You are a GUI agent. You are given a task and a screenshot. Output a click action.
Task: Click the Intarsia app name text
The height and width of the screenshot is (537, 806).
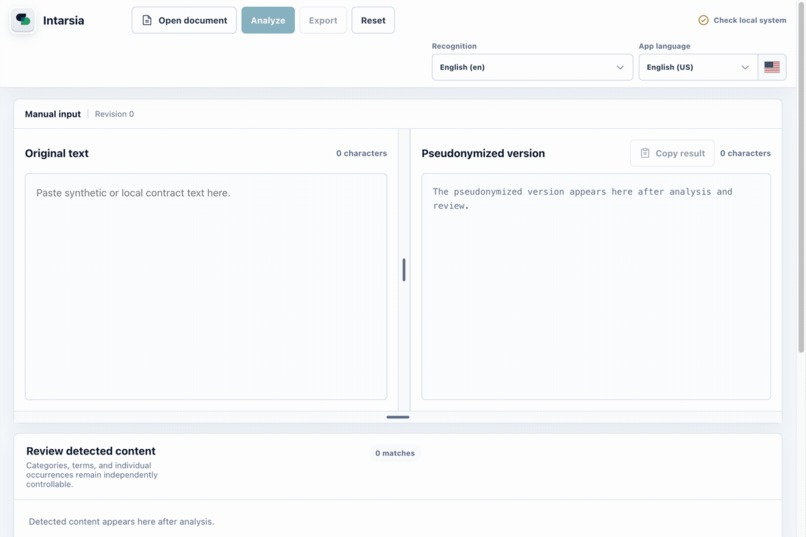[x=63, y=21]
